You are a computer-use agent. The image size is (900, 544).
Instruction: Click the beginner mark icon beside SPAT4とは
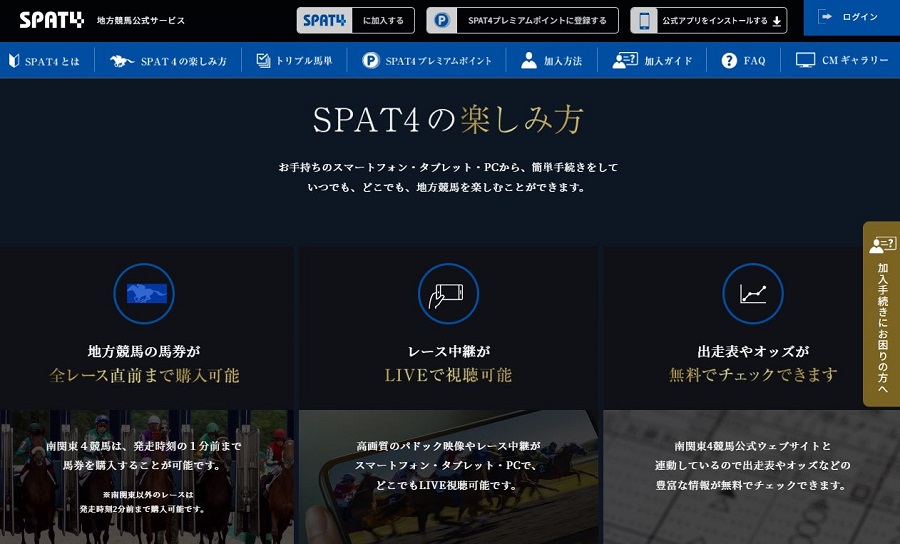coord(14,60)
